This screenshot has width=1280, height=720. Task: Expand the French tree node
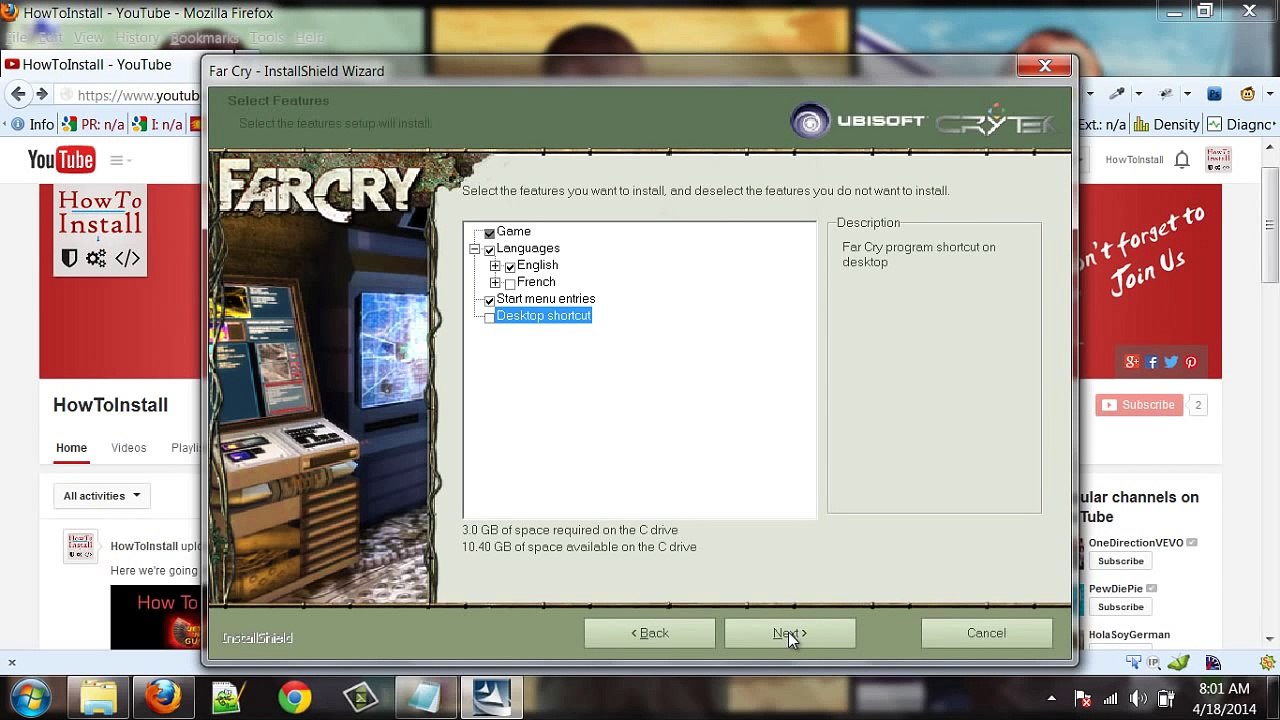(x=495, y=283)
